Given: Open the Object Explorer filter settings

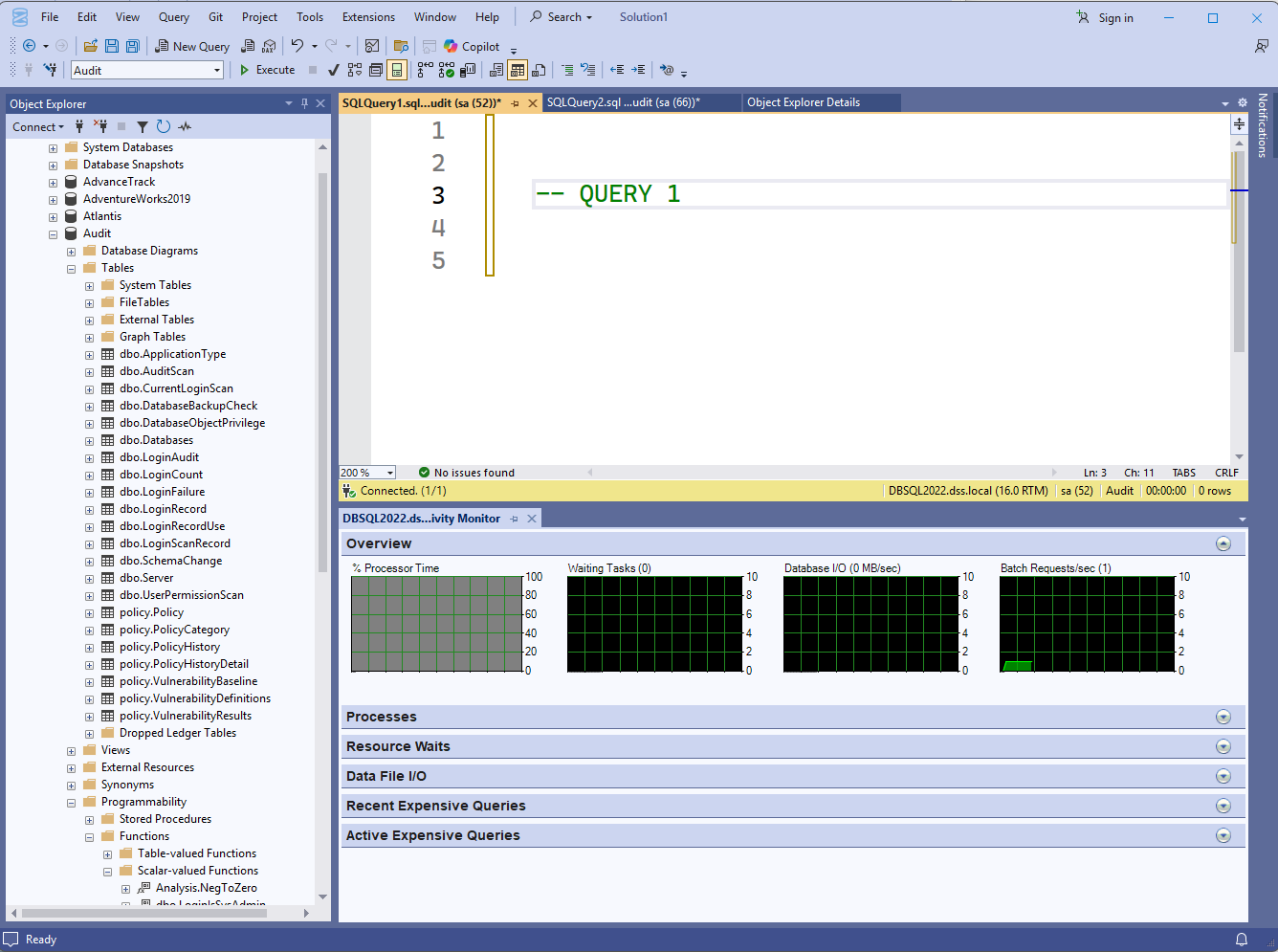Looking at the screenshot, I should [142, 126].
